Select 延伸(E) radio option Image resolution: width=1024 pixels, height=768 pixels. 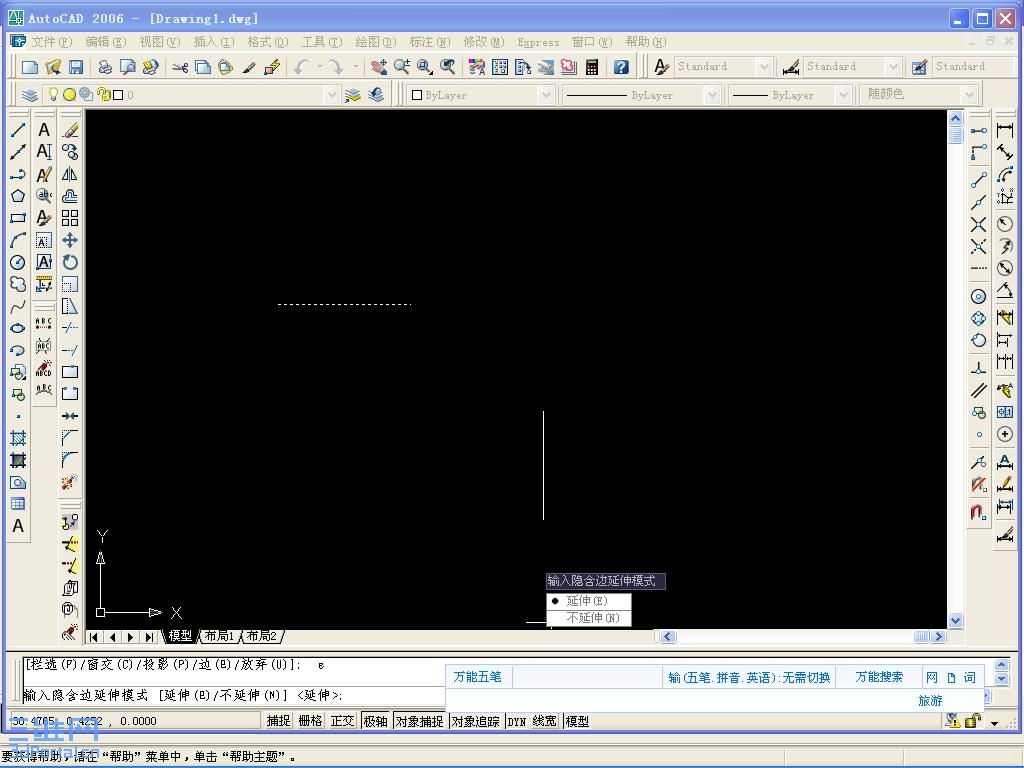(x=588, y=601)
